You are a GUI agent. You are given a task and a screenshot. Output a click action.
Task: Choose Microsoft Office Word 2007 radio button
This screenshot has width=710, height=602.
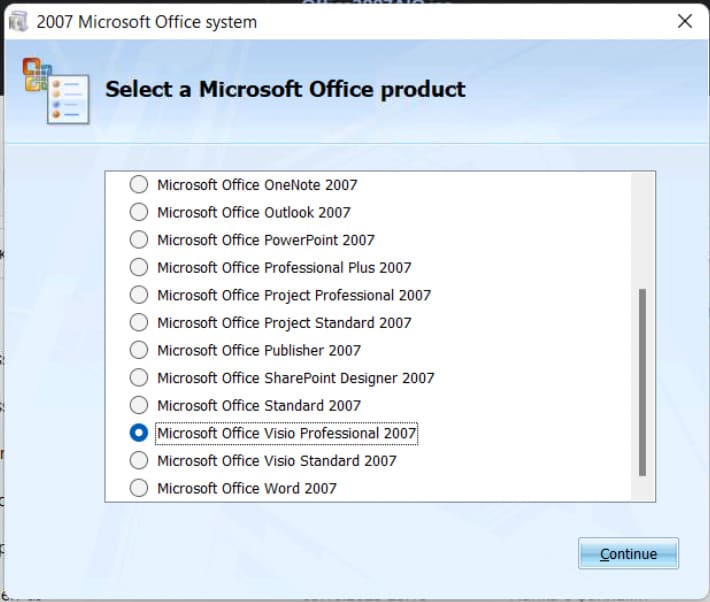coord(139,488)
